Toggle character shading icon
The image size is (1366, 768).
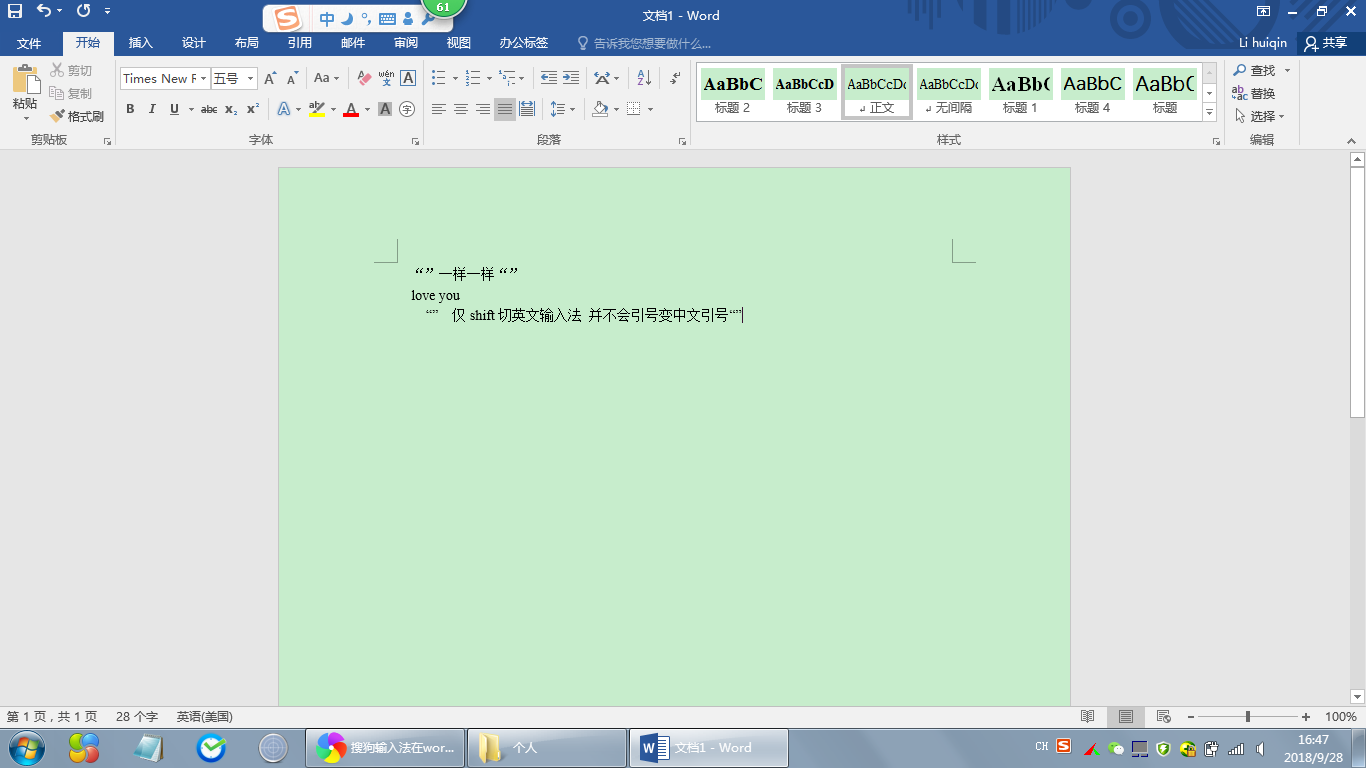[x=385, y=109]
